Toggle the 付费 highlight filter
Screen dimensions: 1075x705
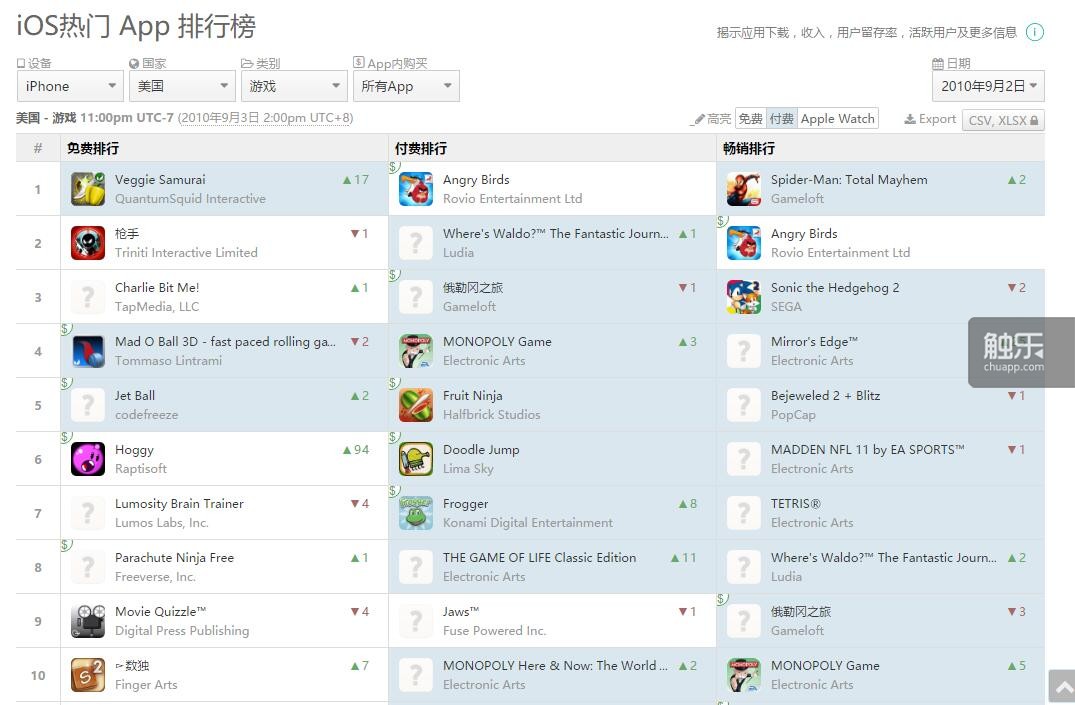[782, 119]
